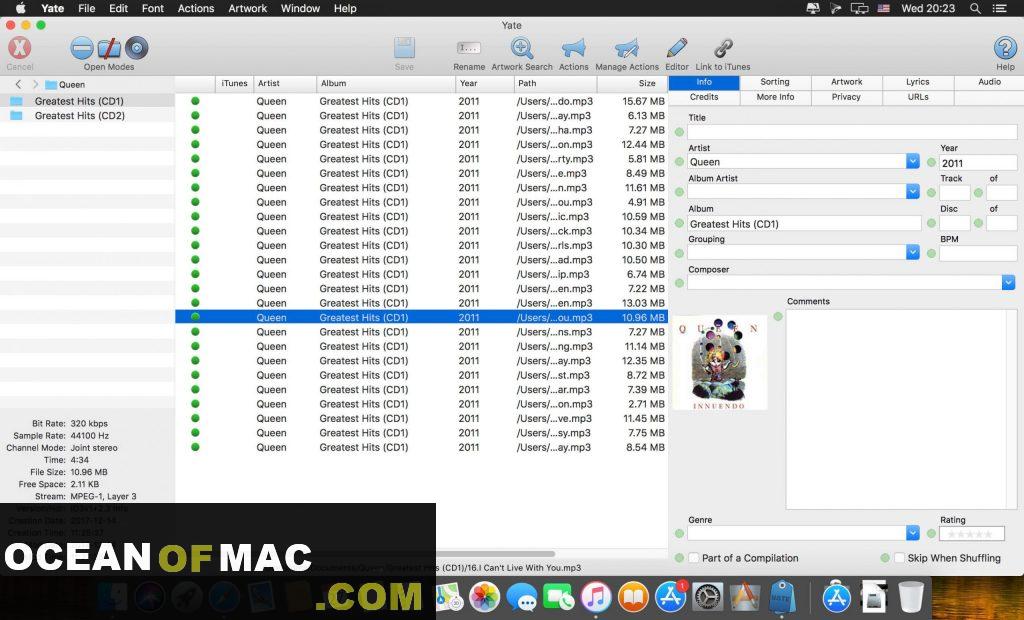Viewport: 1024px width, 620px height.
Task: Click the blue Help question mark icon
Action: point(1005,48)
